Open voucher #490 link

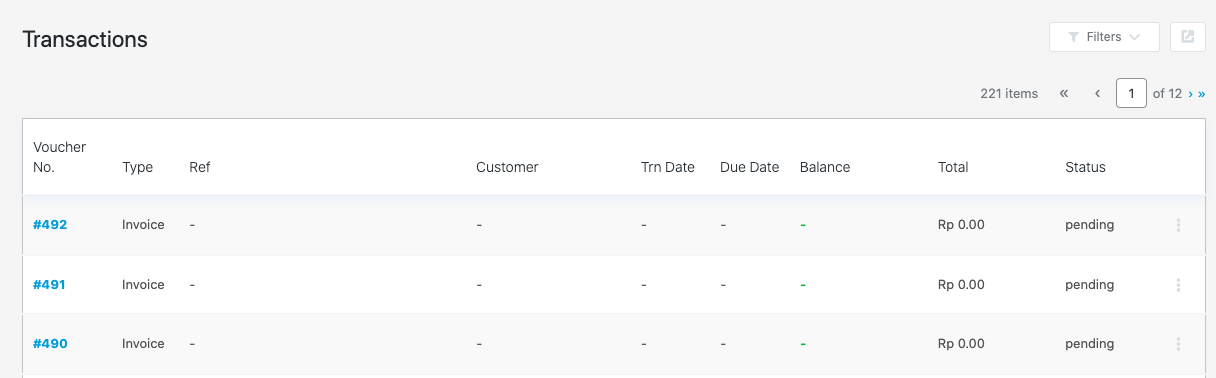50,344
